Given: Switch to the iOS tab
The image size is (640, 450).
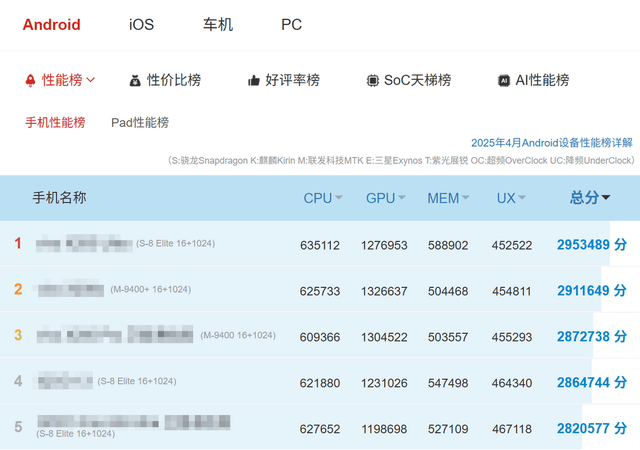Looking at the screenshot, I should coord(141,24).
